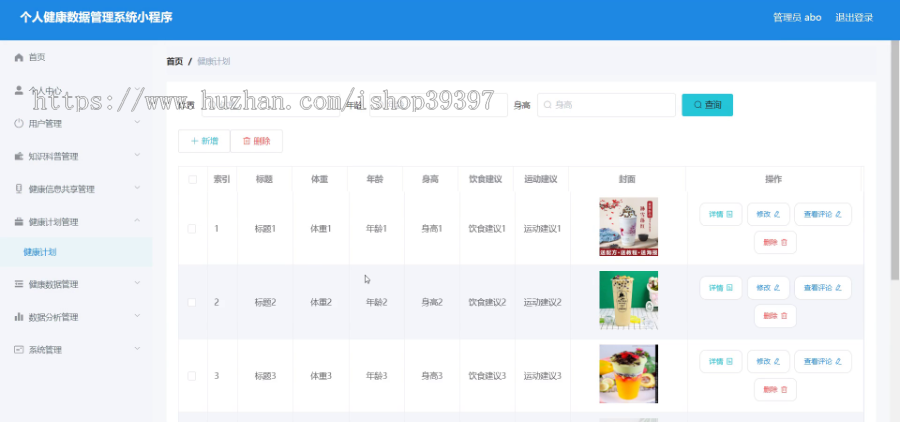This screenshot has width=900, height=422.
Task: Click the 健康数据管理 list icon
Action: click(x=19, y=284)
